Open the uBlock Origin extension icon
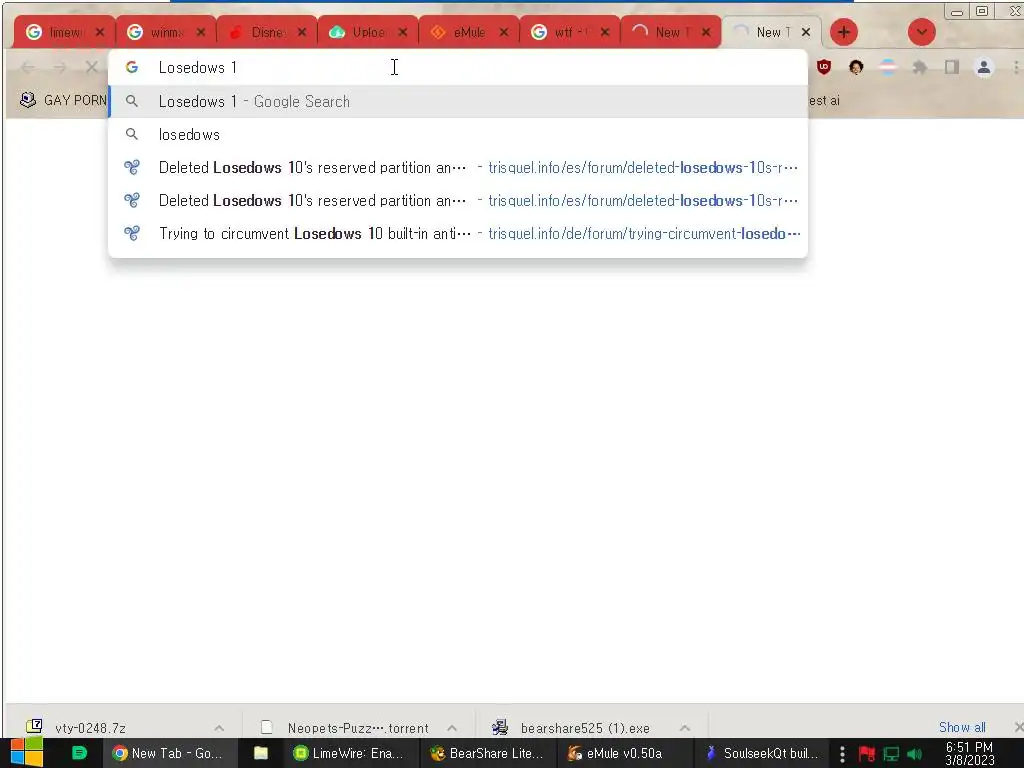1024x768 pixels. (824, 67)
